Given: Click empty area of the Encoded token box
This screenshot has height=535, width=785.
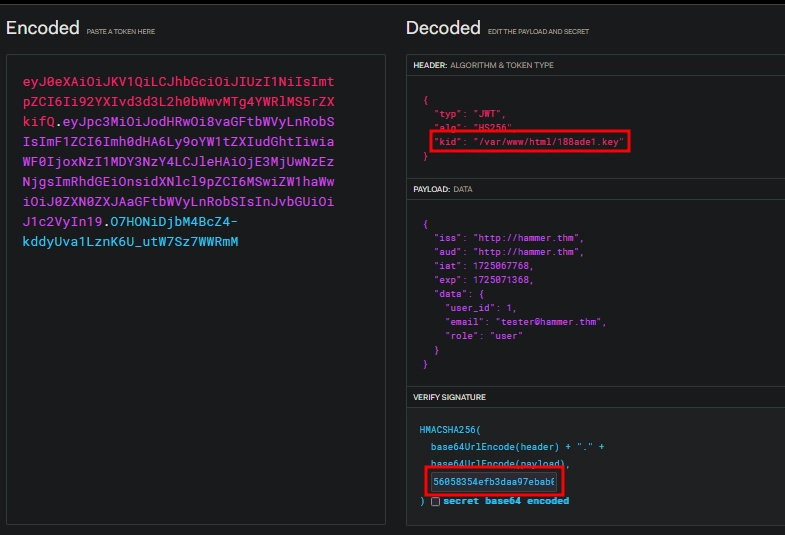Looking at the screenshot, I should [195, 400].
